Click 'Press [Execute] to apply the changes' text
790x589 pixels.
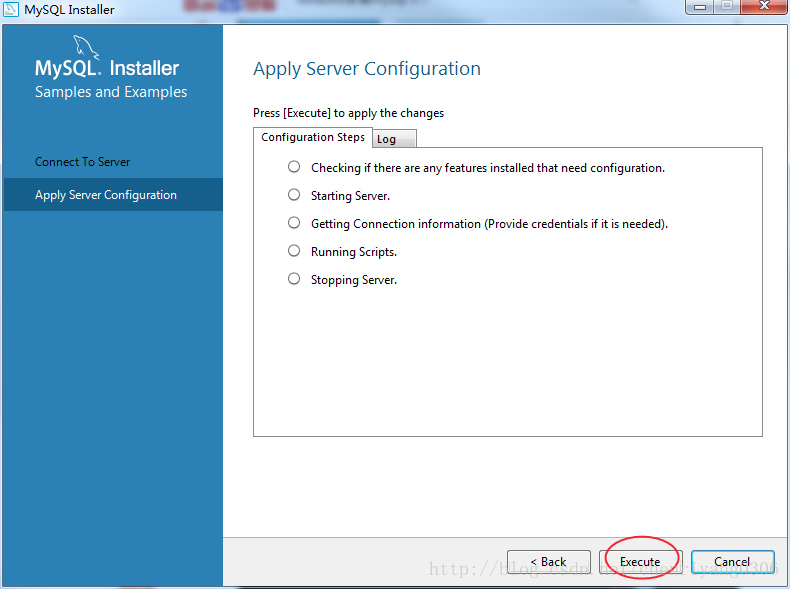coord(348,113)
